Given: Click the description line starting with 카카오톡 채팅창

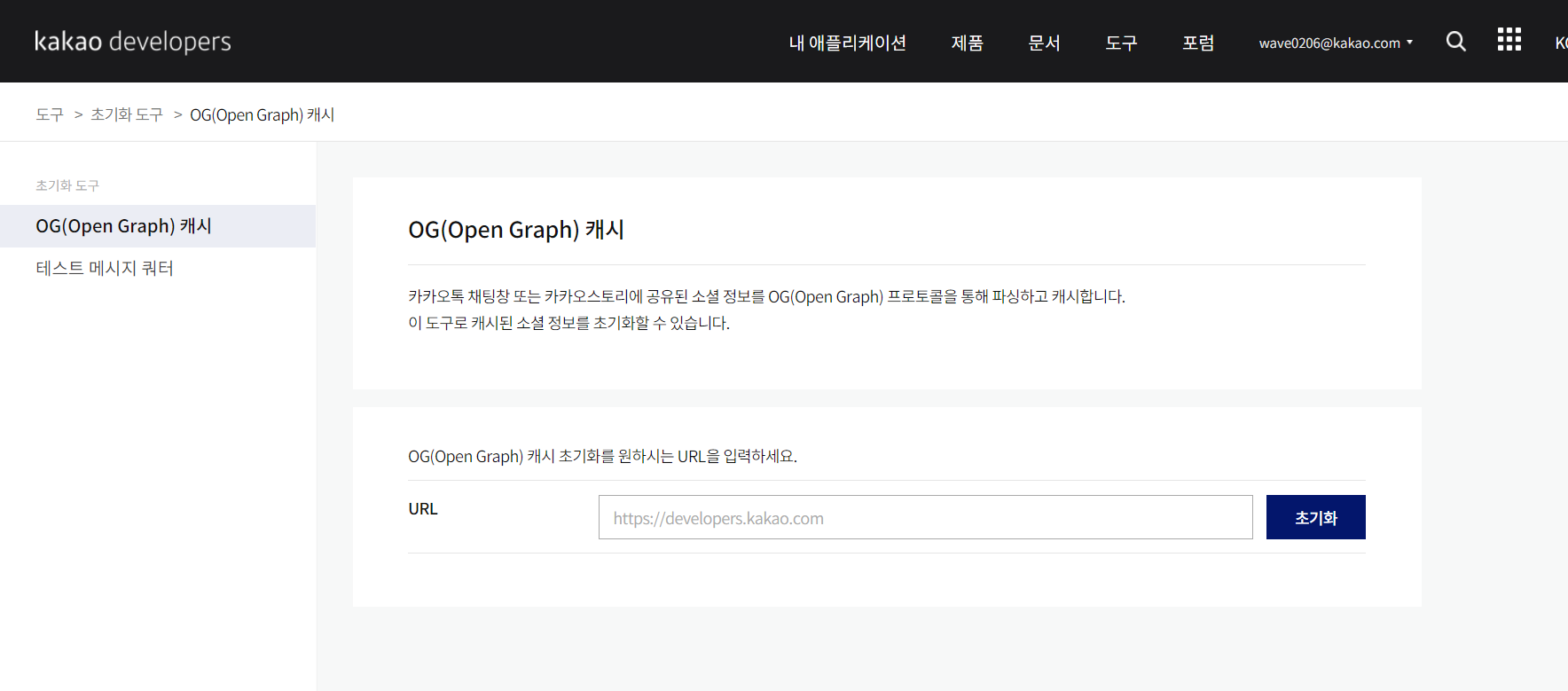Looking at the screenshot, I should click(x=766, y=296).
